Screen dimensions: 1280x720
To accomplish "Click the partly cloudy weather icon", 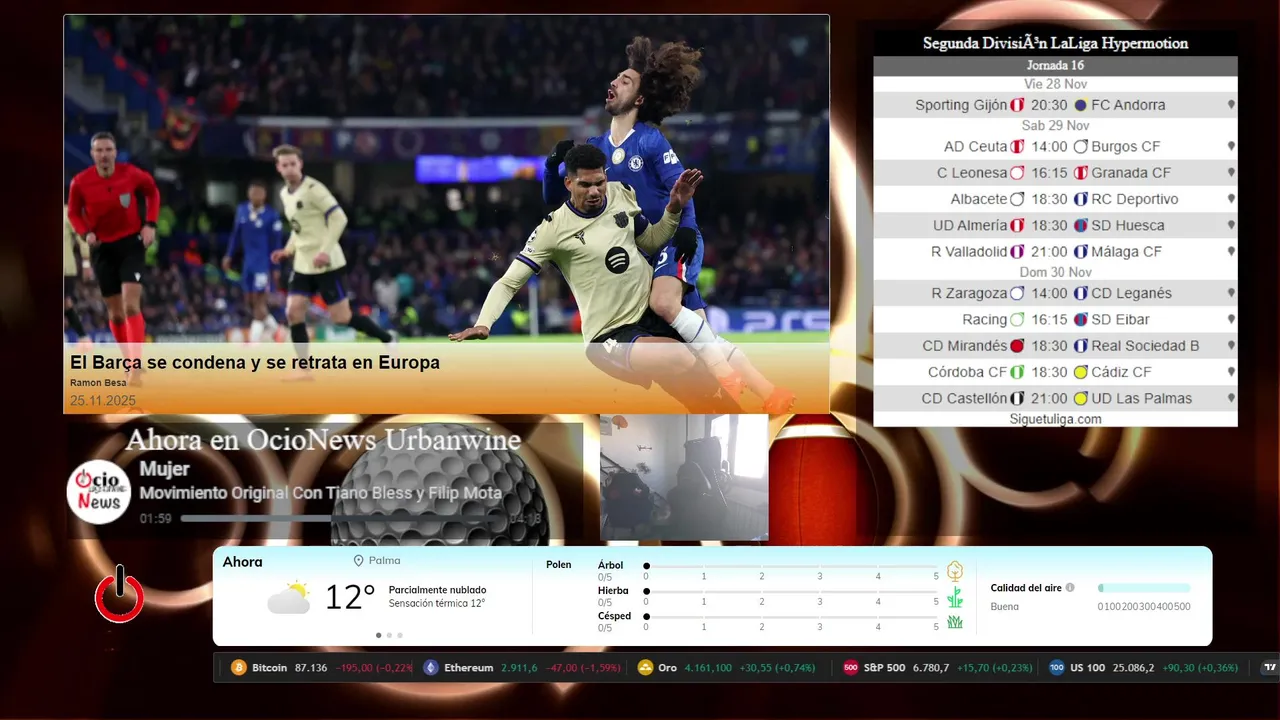I will (x=288, y=597).
